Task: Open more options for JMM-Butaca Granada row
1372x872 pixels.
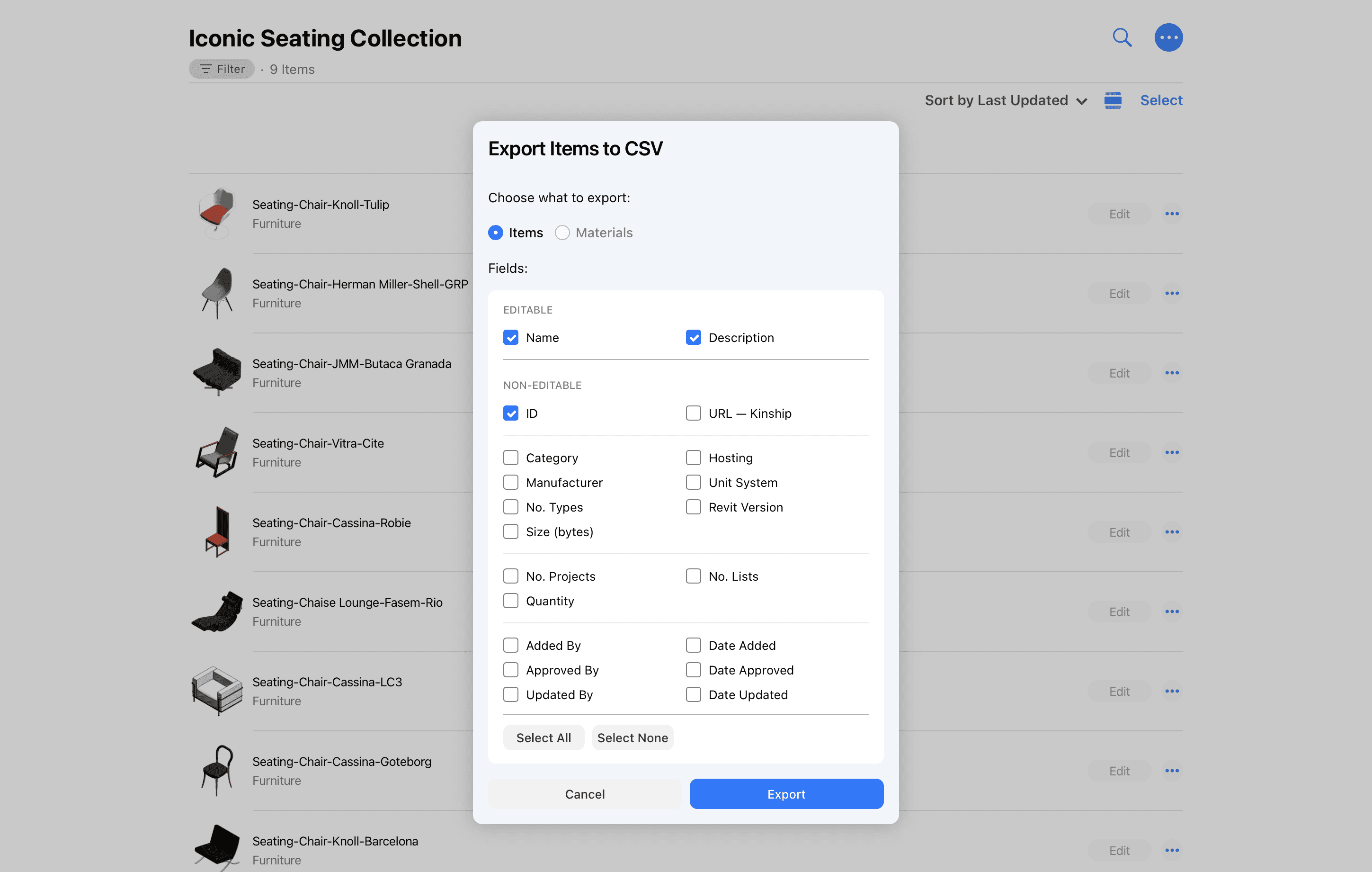Action: coord(1172,373)
